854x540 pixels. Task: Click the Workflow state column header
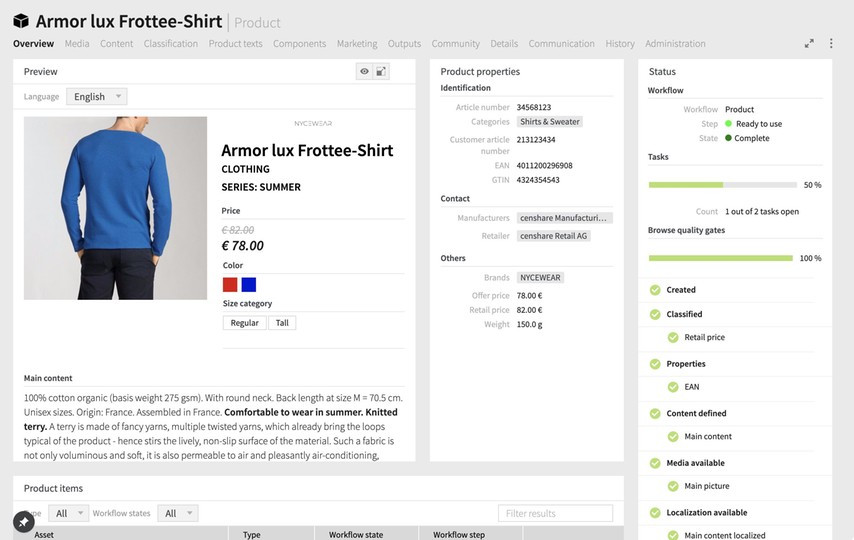click(356, 535)
